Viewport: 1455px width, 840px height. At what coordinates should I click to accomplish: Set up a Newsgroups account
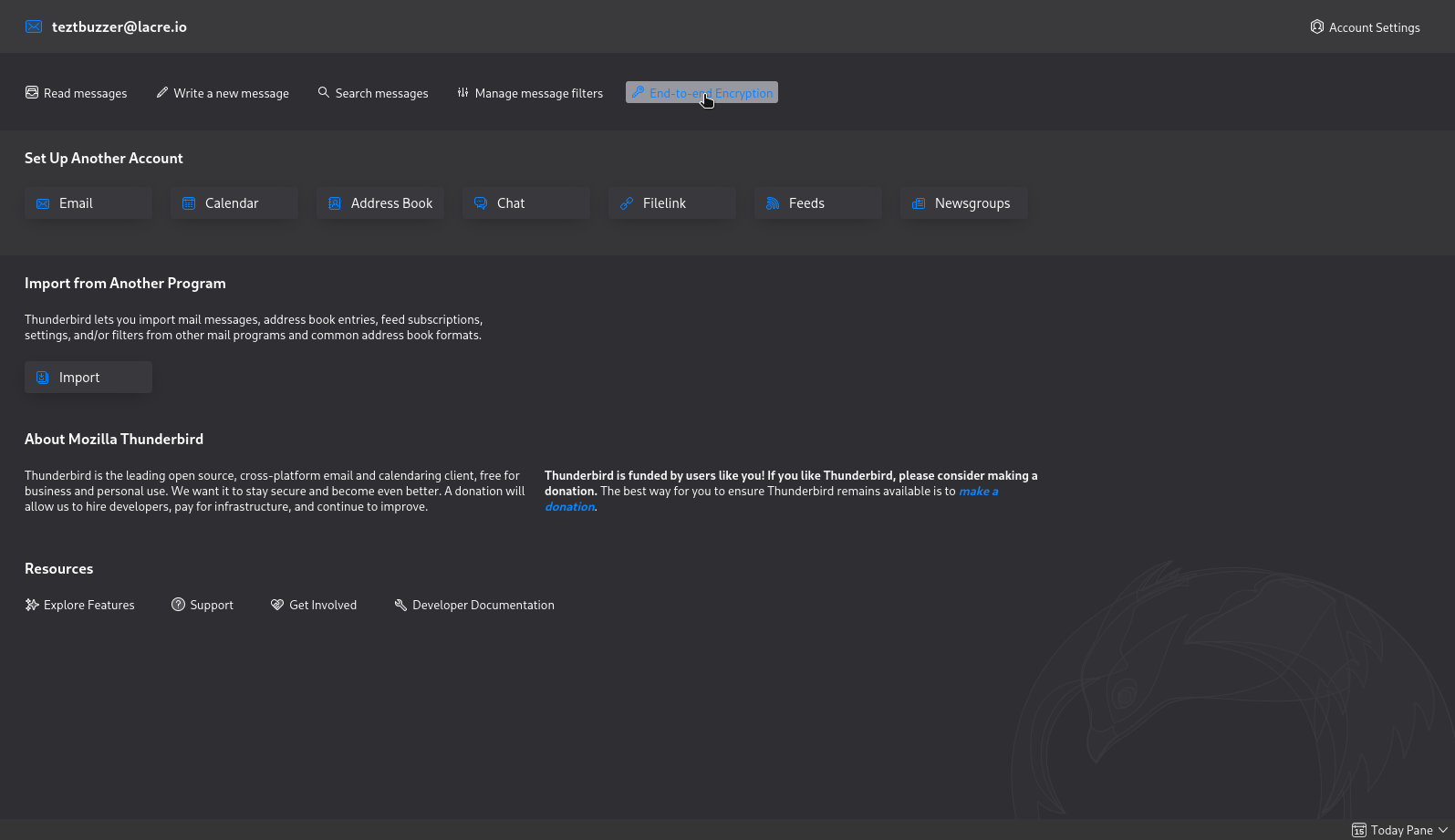pyautogui.click(x=964, y=203)
